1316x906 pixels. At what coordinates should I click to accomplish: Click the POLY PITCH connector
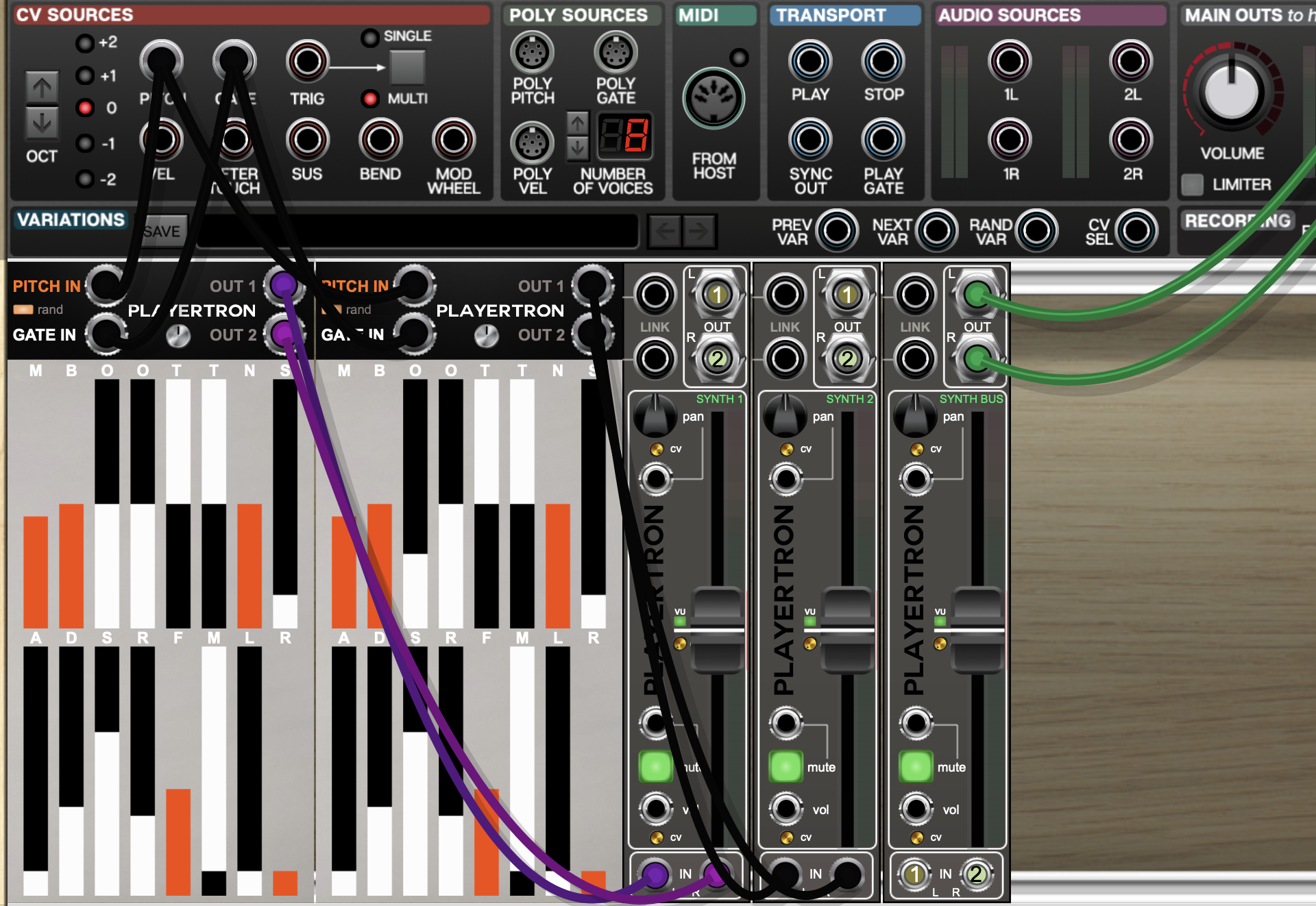point(532,52)
